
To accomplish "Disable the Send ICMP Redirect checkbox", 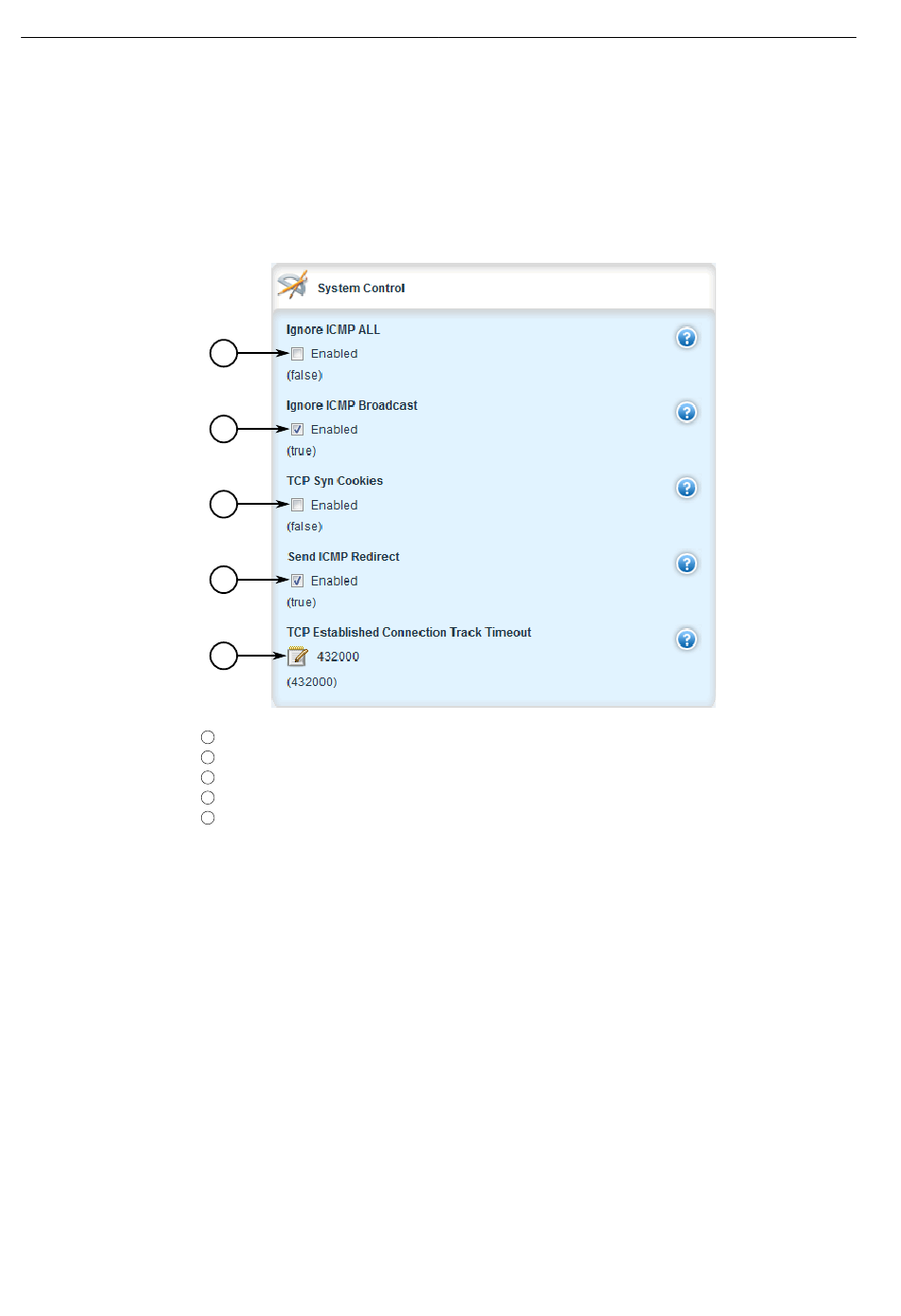I will tap(298, 581).
